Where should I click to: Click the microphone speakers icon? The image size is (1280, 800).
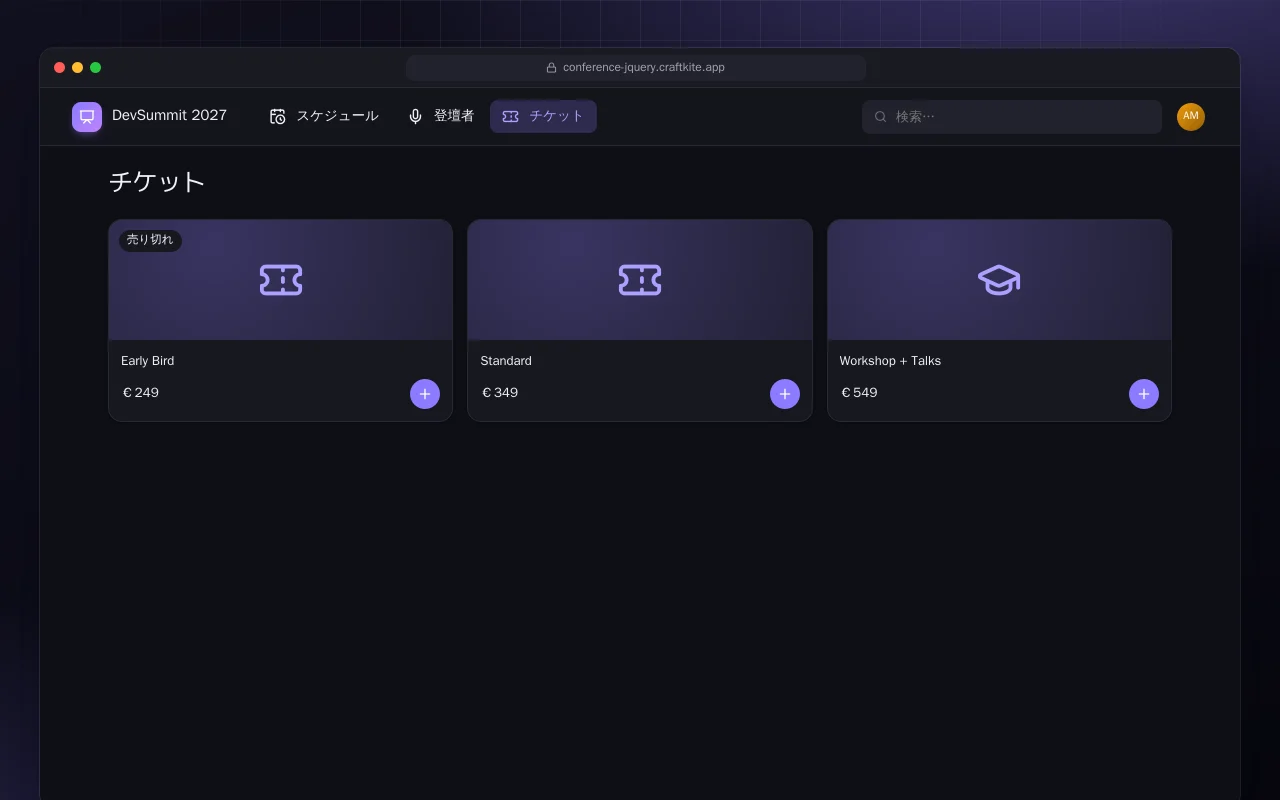[x=415, y=116]
